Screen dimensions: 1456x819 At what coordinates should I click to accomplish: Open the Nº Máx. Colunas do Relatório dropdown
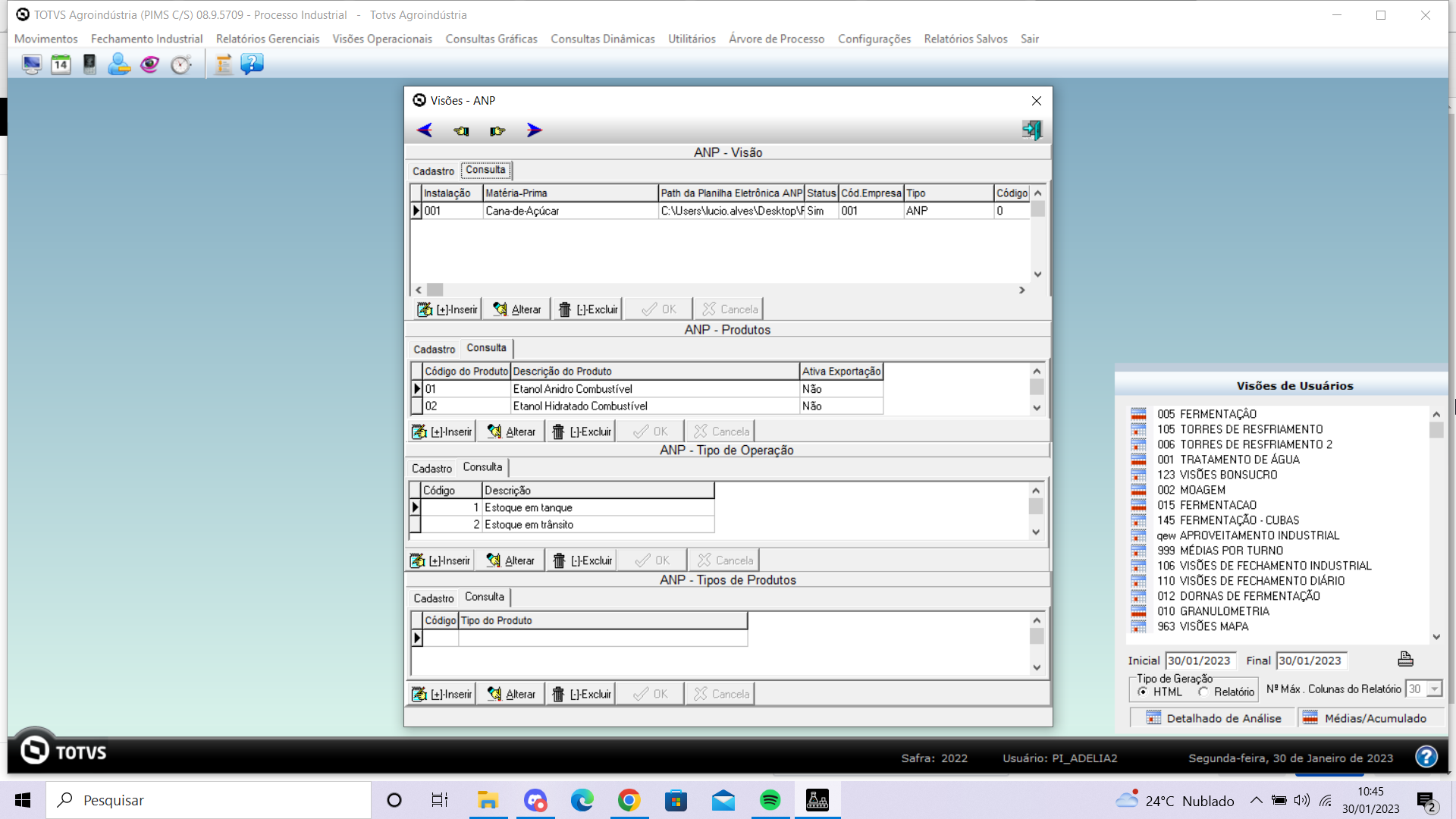[x=1434, y=689]
